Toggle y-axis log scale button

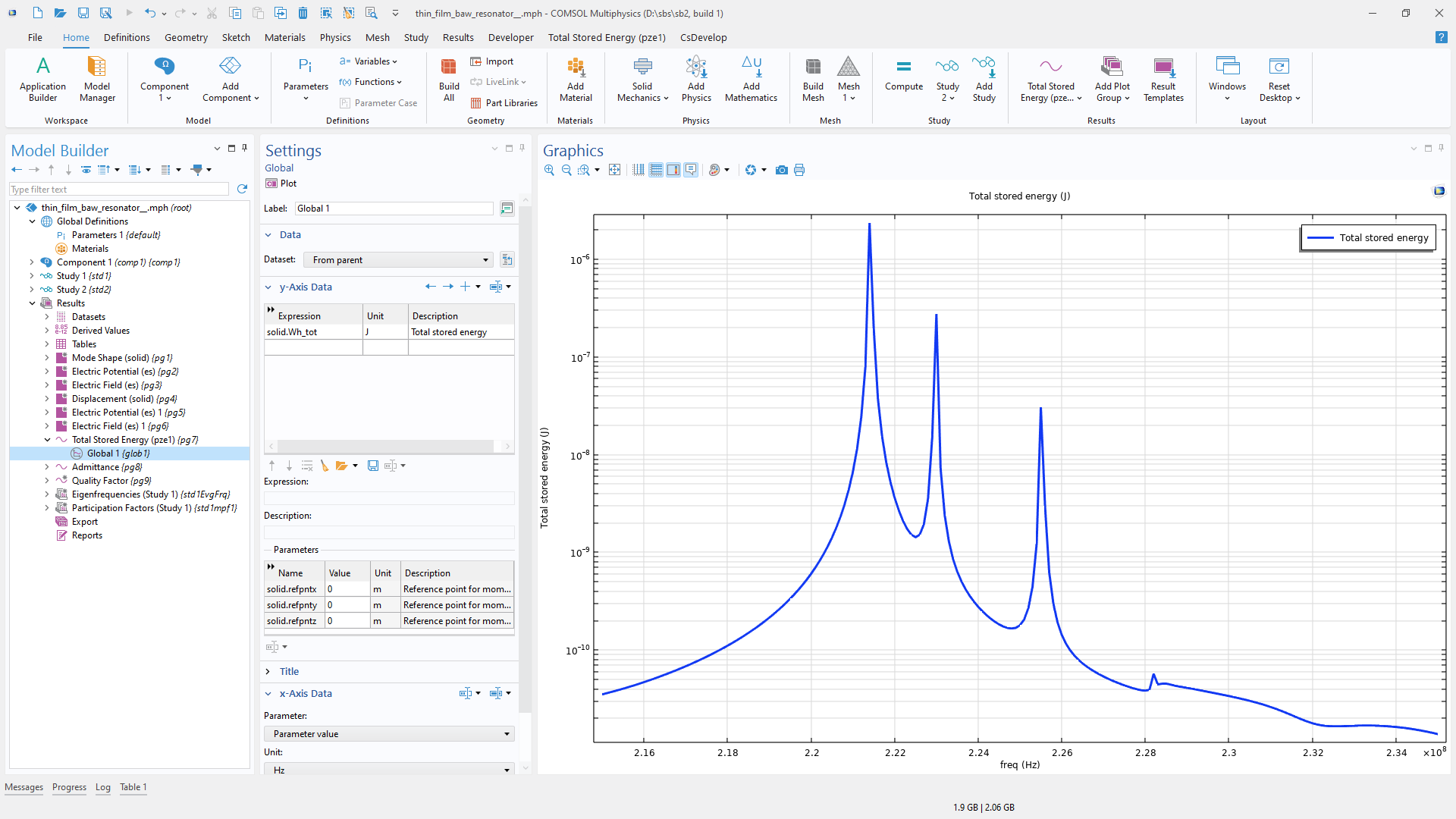[656, 170]
